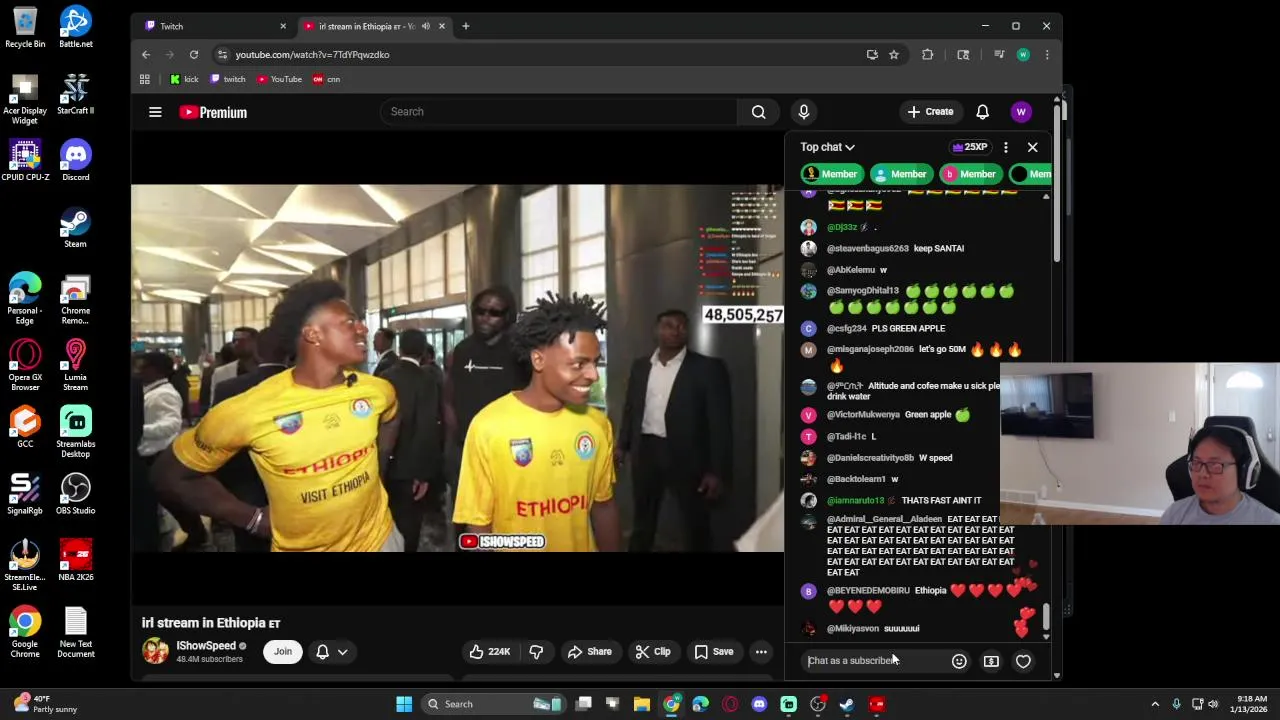Viewport: 1280px width, 720px height.
Task: Click the 25XP chat badge
Action: [x=969, y=147]
